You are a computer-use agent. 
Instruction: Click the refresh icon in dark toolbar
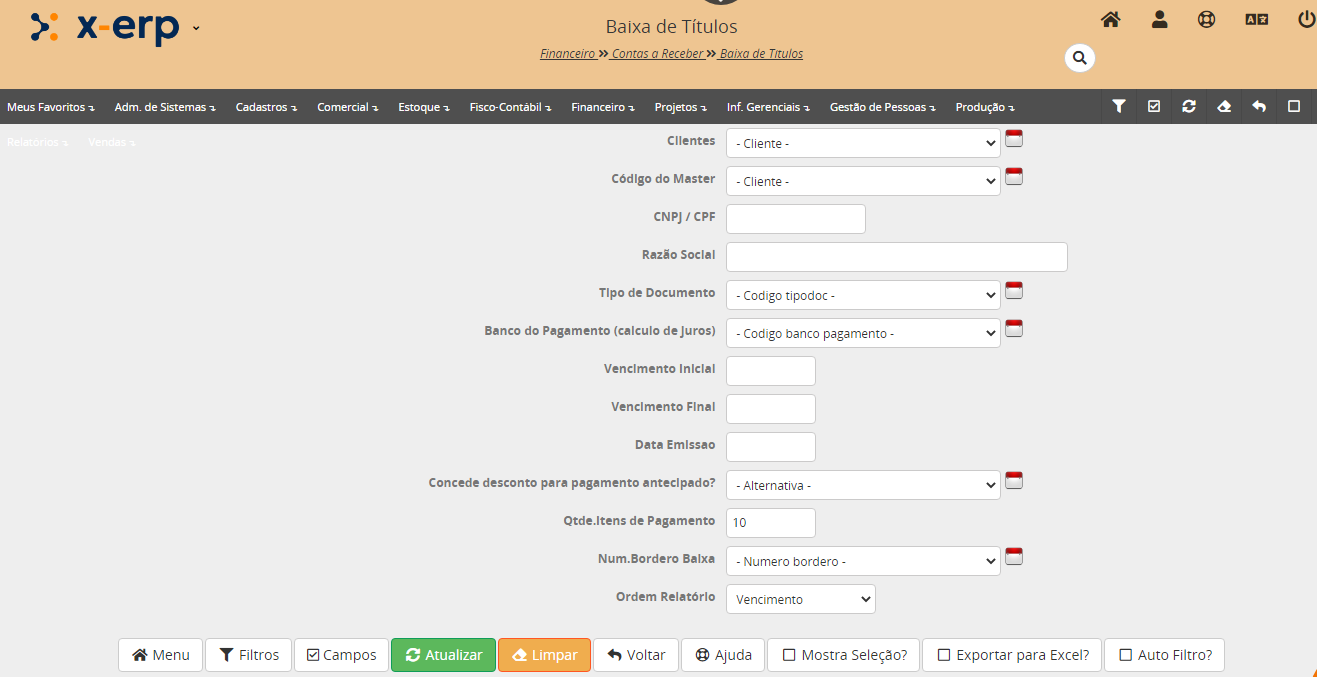pyautogui.click(x=1188, y=106)
